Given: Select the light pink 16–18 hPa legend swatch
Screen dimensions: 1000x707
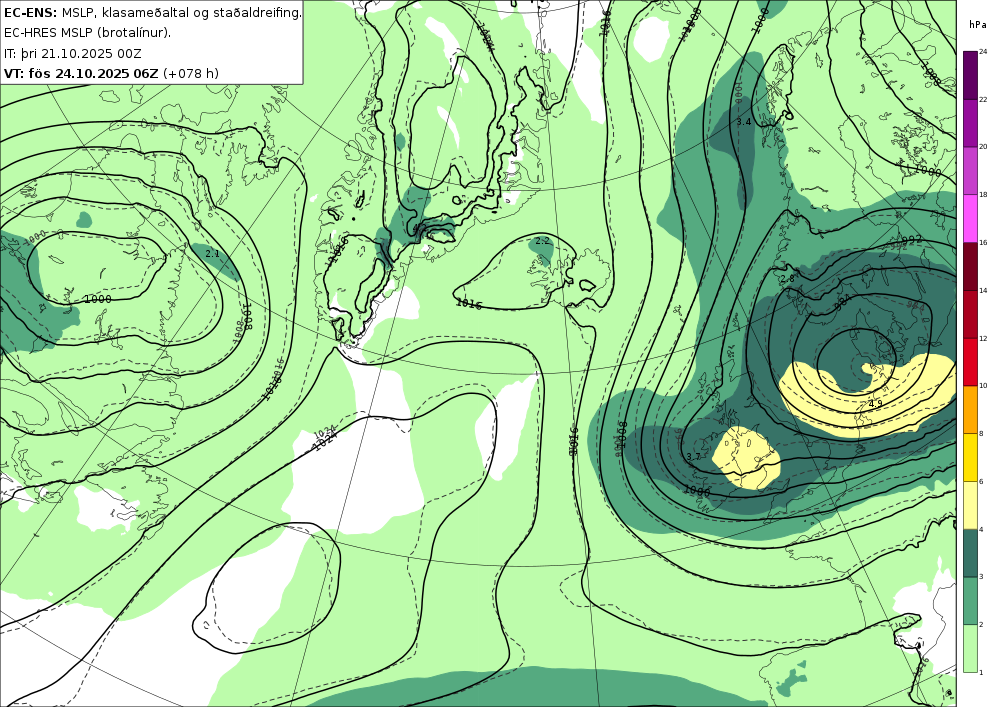Looking at the screenshot, I should (970, 217).
